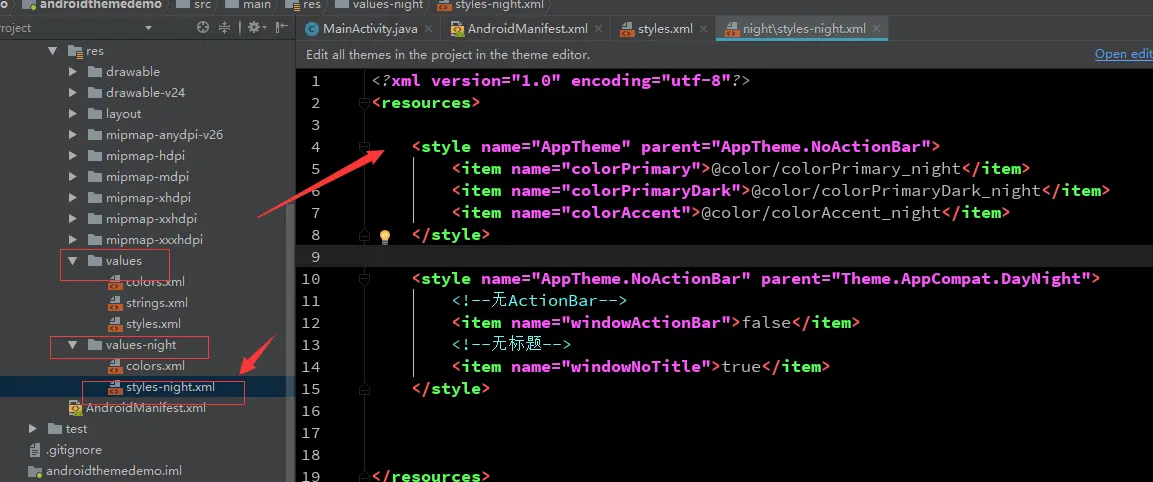
Task: Collapse the values-night folder
Action: pyautogui.click(x=73, y=344)
